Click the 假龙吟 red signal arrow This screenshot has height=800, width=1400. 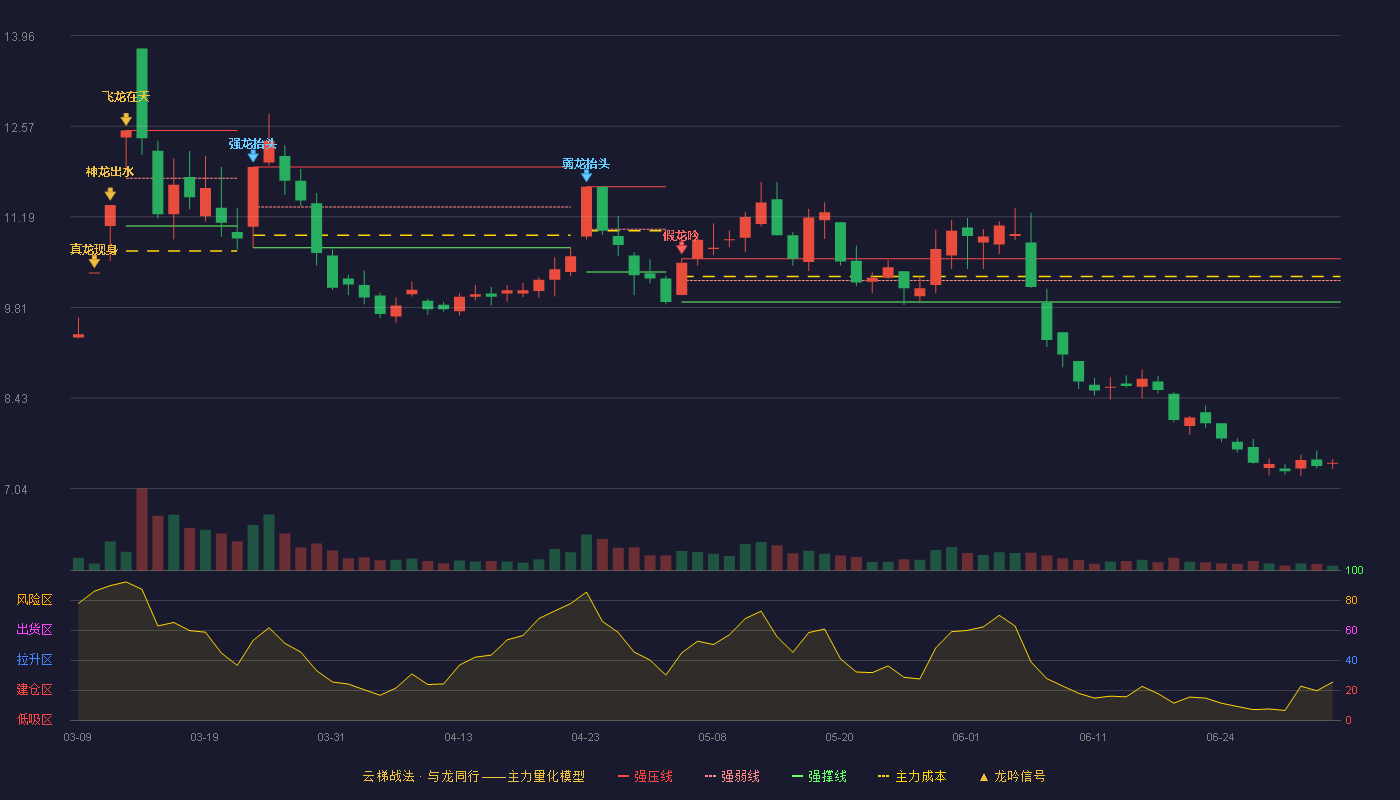tap(681, 247)
